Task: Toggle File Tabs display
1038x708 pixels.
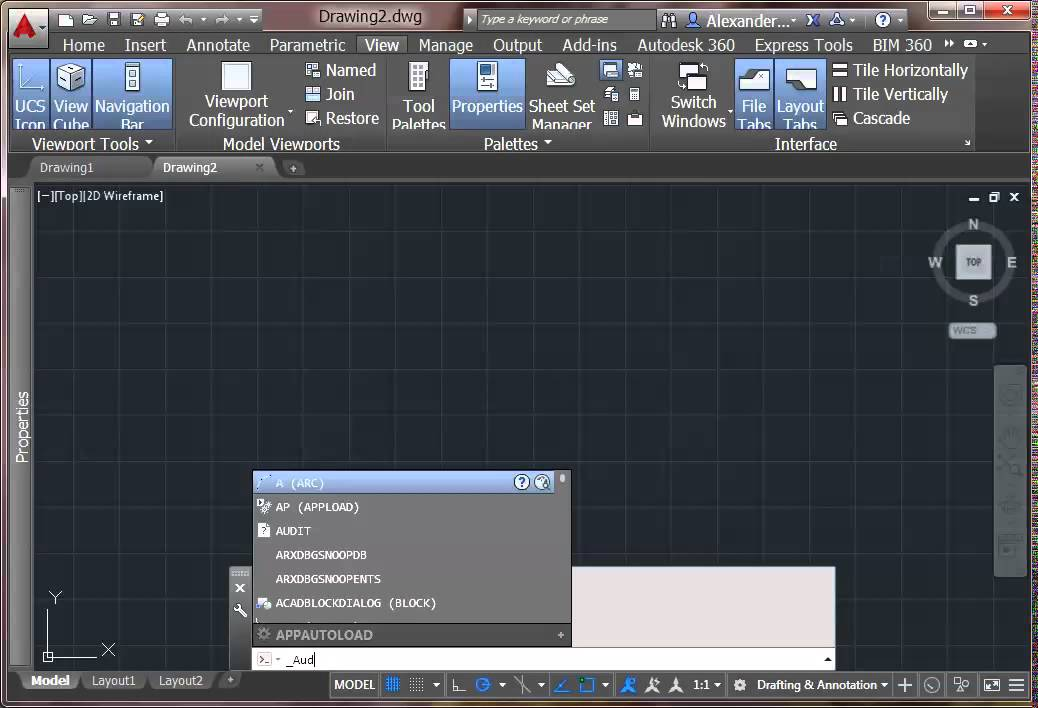Action: [x=754, y=94]
